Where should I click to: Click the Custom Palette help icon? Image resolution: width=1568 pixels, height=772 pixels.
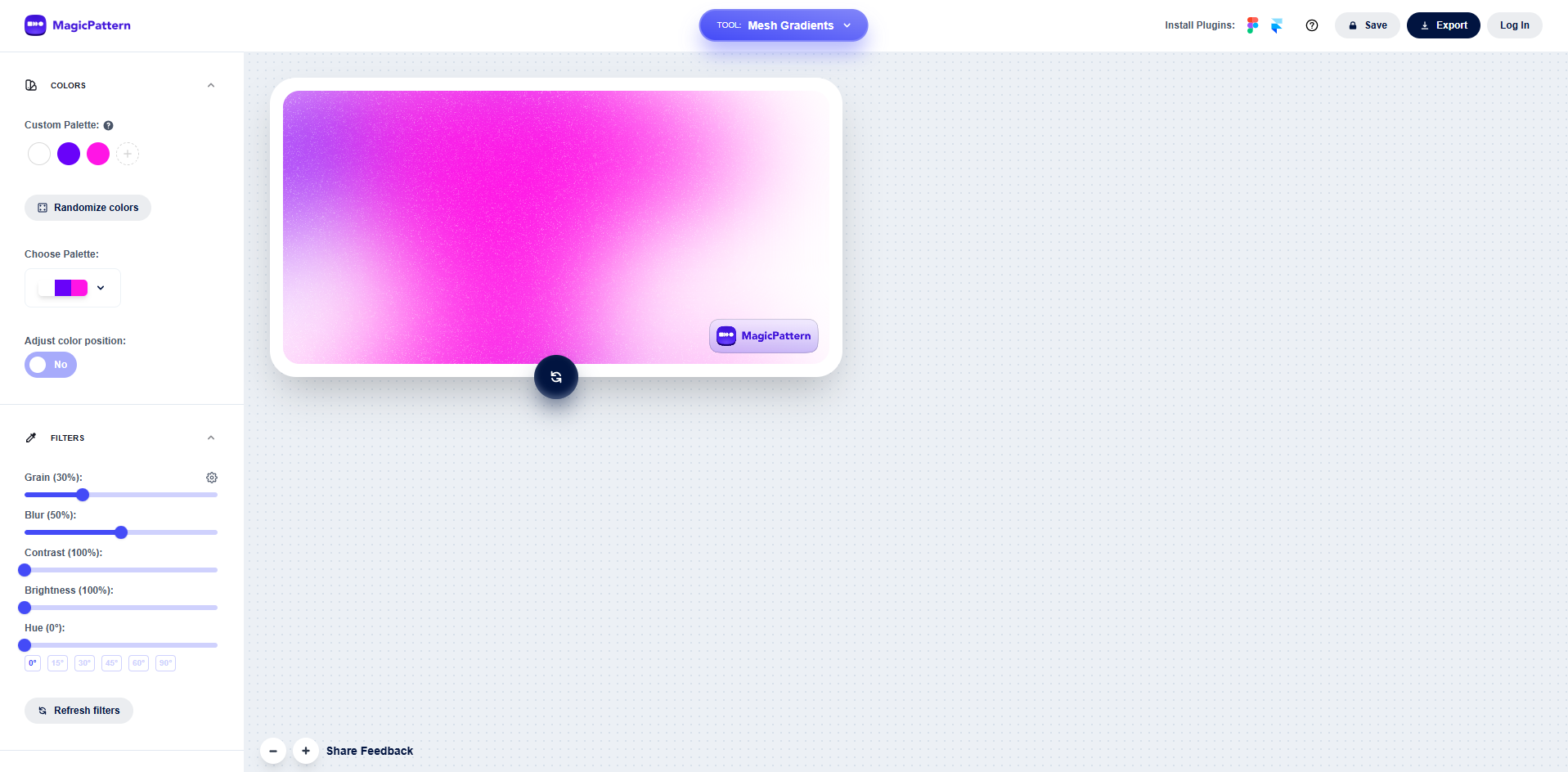pyautogui.click(x=108, y=125)
